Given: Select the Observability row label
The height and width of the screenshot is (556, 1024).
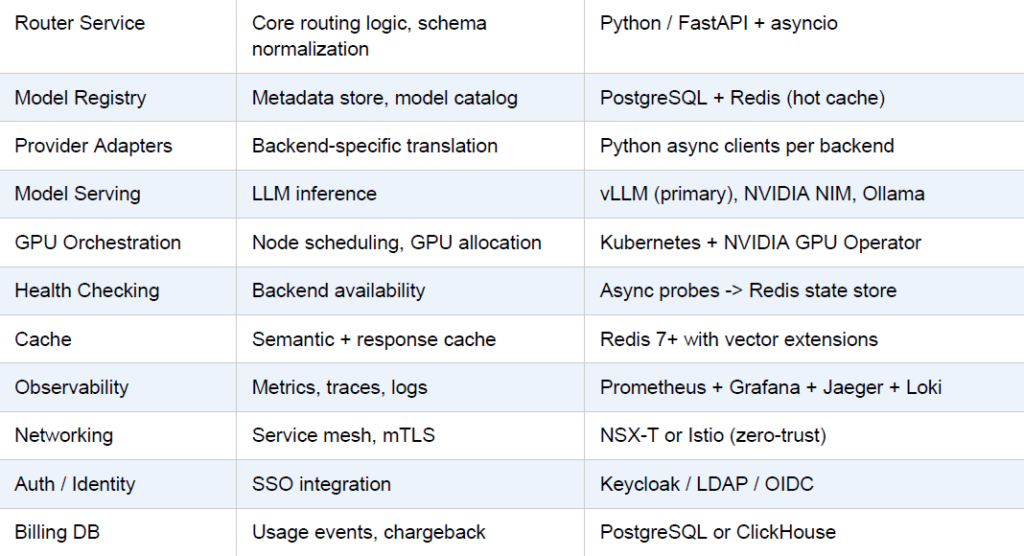Looking at the screenshot, I should click(71, 388).
